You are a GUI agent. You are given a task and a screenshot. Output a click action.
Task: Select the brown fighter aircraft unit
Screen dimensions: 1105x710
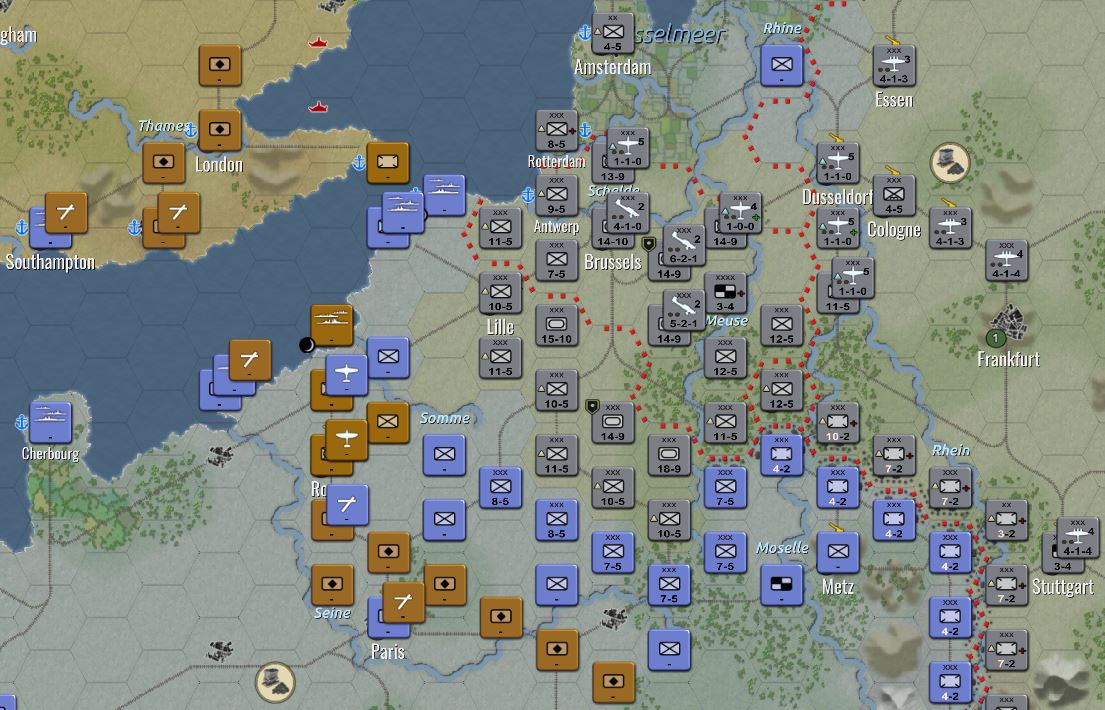pos(347,440)
